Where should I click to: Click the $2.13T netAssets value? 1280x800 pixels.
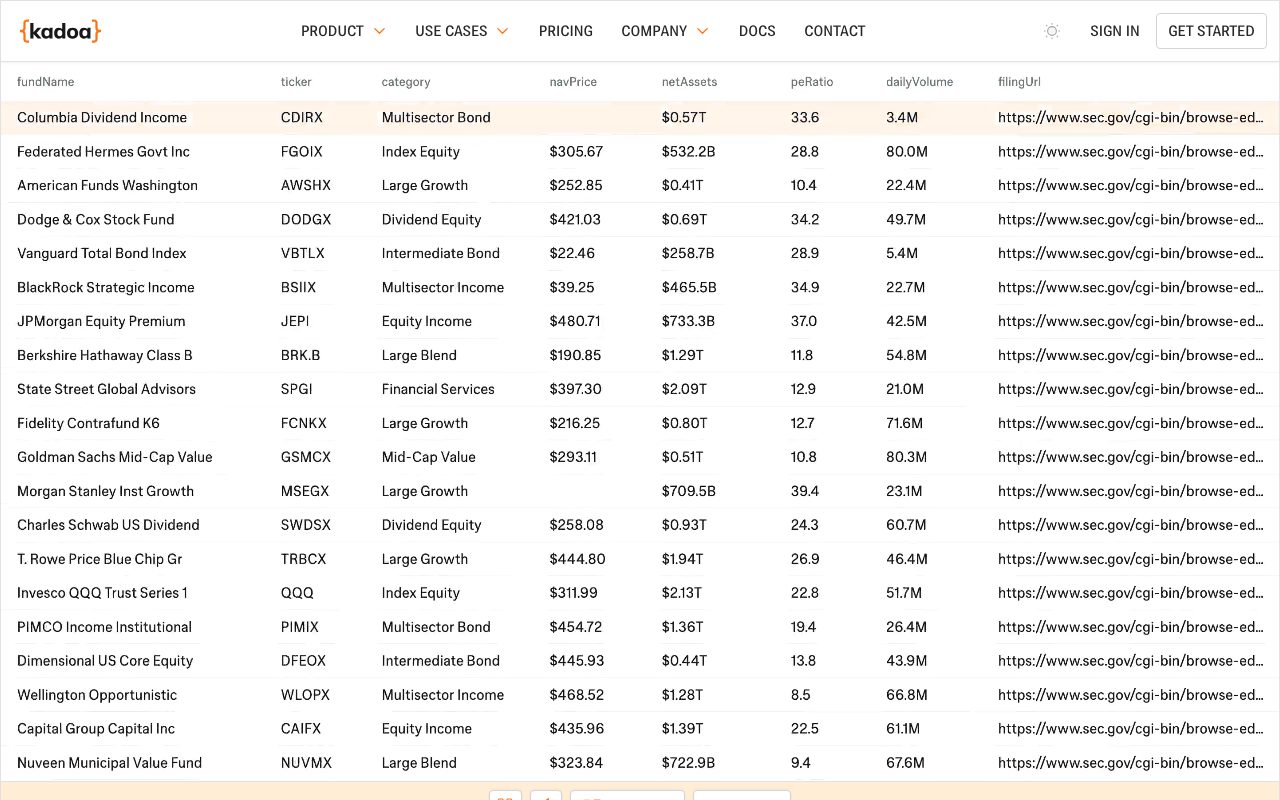(683, 593)
